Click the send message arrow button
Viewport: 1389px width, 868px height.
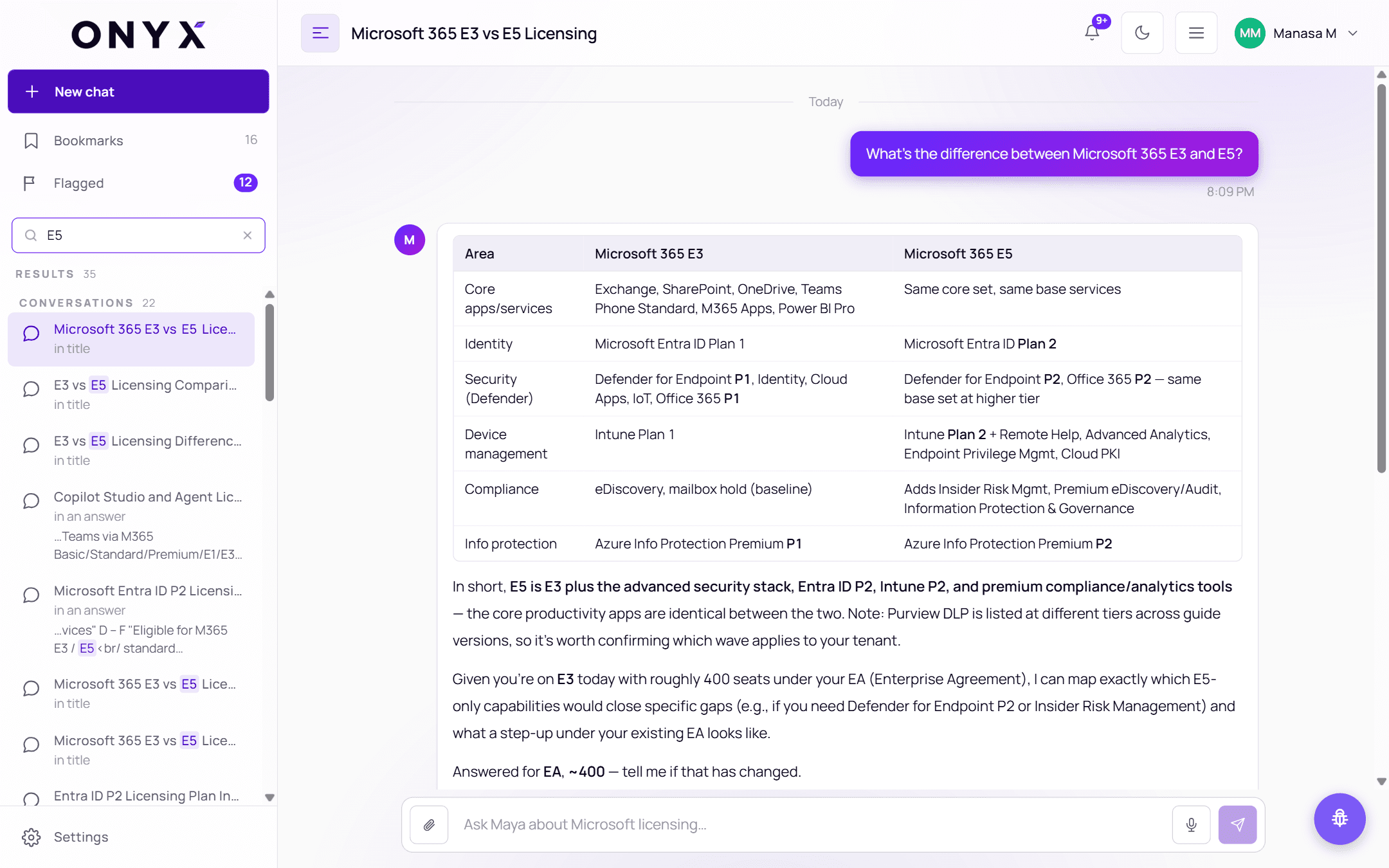(x=1237, y=825)
